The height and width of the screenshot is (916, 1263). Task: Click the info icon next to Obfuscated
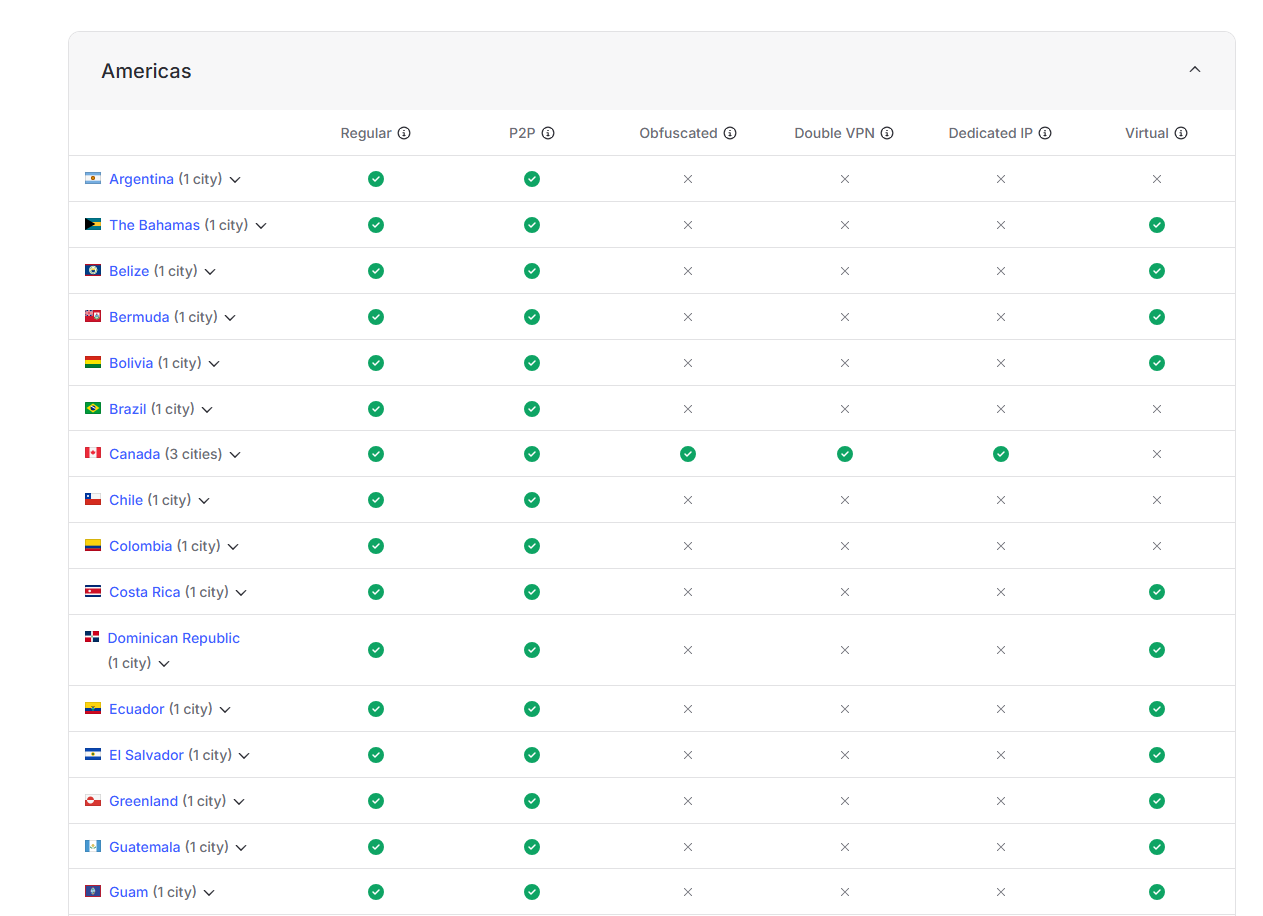click(730, 133)
